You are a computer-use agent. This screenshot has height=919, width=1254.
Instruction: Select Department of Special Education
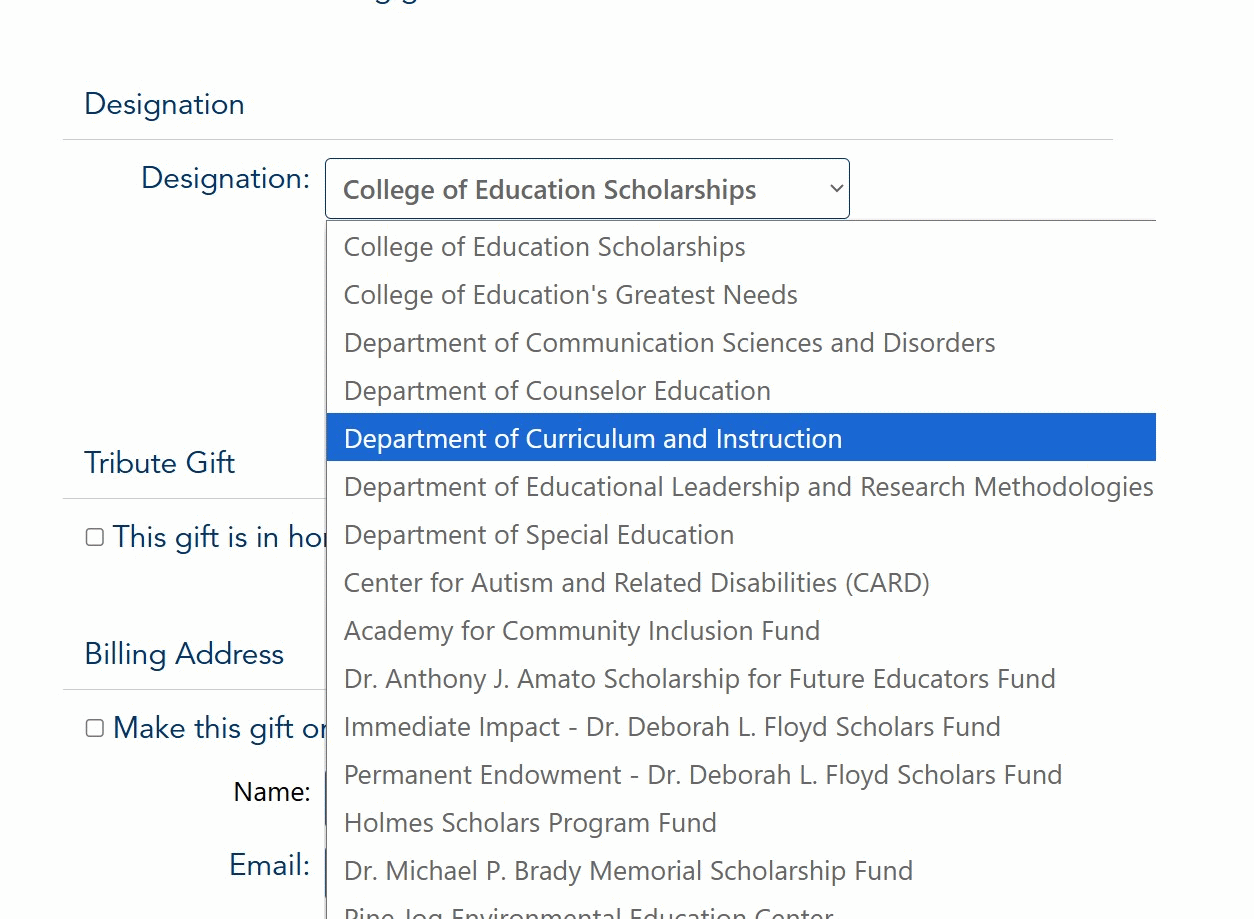tap(539, 534)
